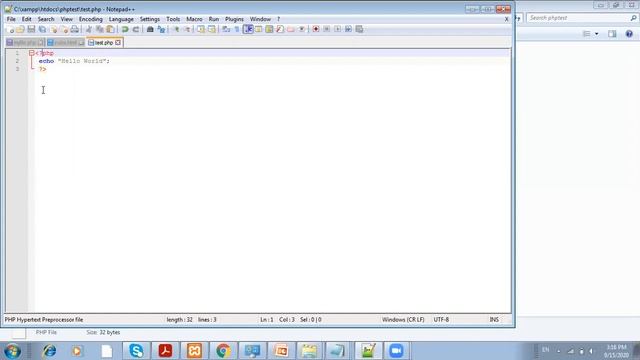Toggle synchronized horizontal scrolling icon
This screenshot has width=640, height=360.
click(x=211, y=29)
